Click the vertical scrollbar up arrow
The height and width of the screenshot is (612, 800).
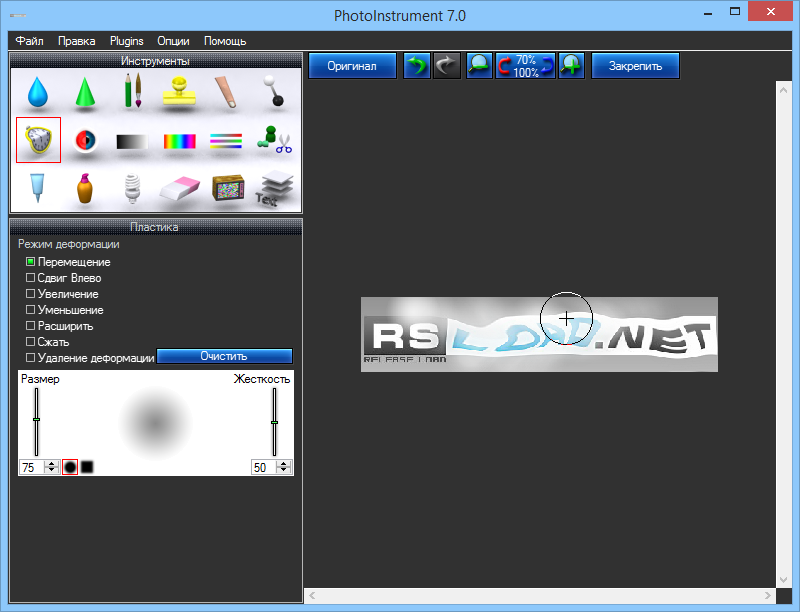784,90
